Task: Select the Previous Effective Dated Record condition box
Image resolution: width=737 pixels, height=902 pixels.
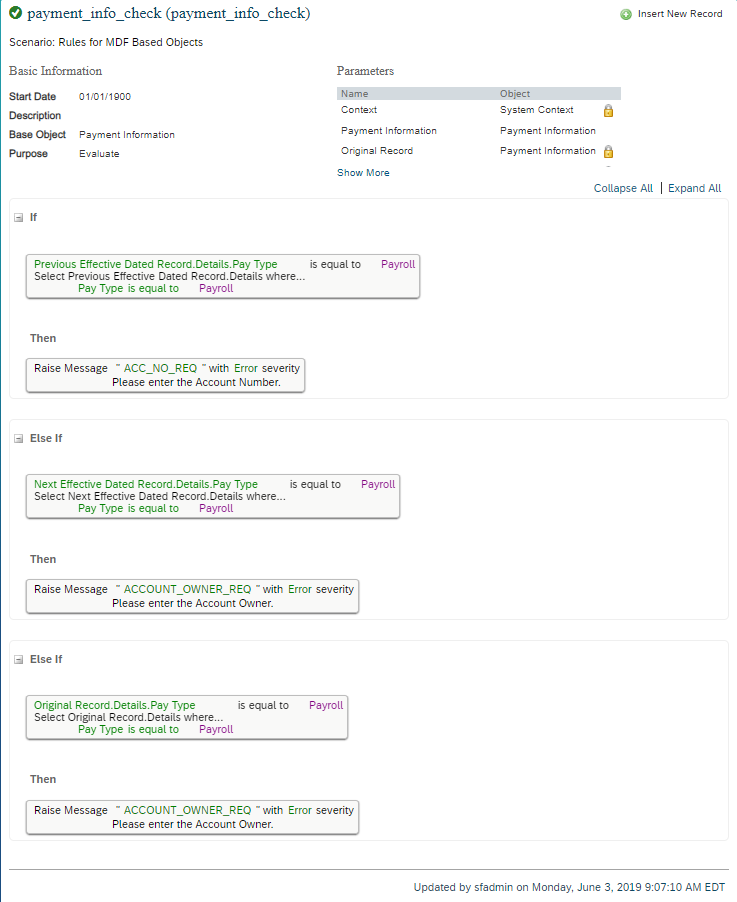Action: (x=223, y=276)
